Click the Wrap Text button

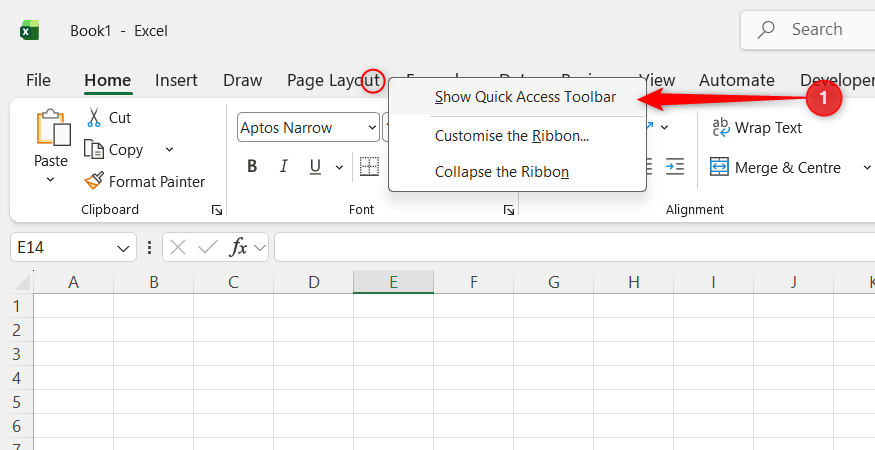(757, 128)
